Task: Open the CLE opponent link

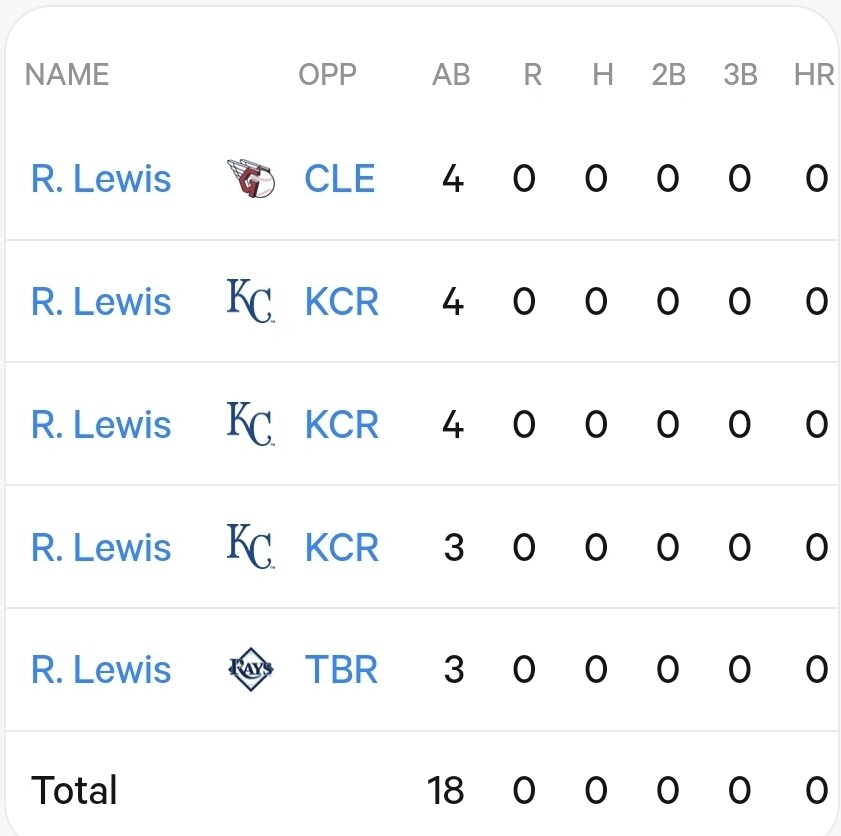Action: pyautogui.click(x=340, y=179)
